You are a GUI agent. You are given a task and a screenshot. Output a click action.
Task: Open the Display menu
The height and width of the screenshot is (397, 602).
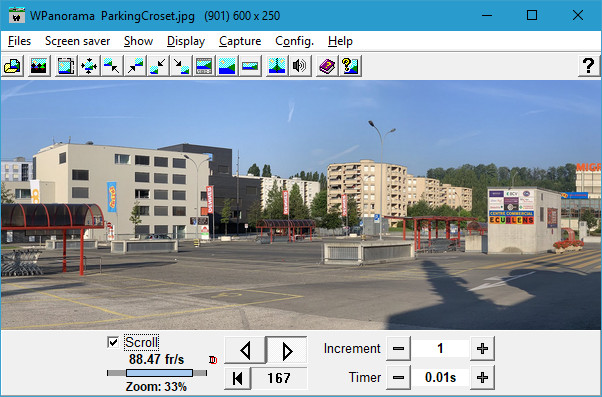coord(186,41)
